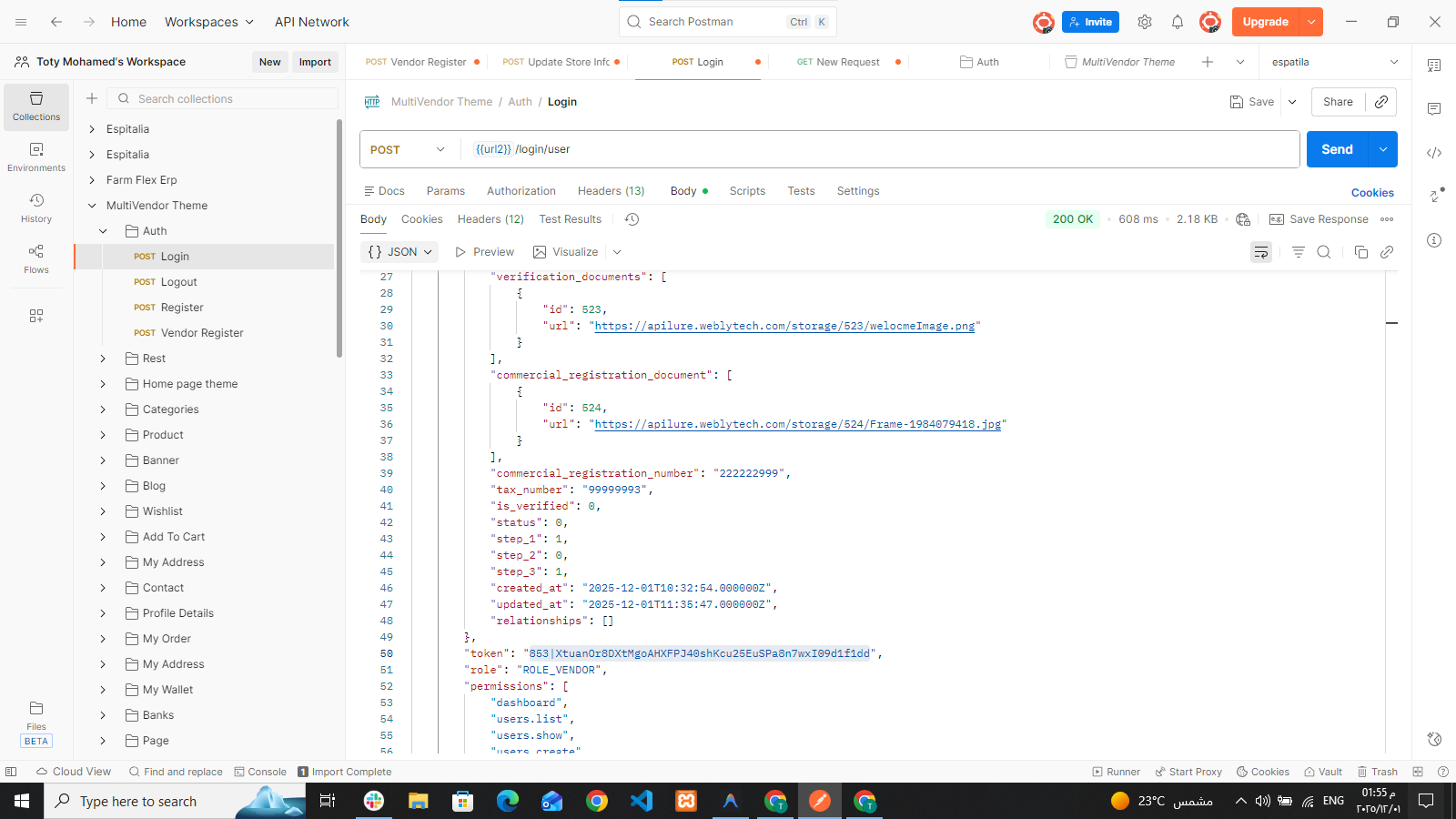Click the search icon in response toolbar
The image size is (1456, 819).
1324,252
